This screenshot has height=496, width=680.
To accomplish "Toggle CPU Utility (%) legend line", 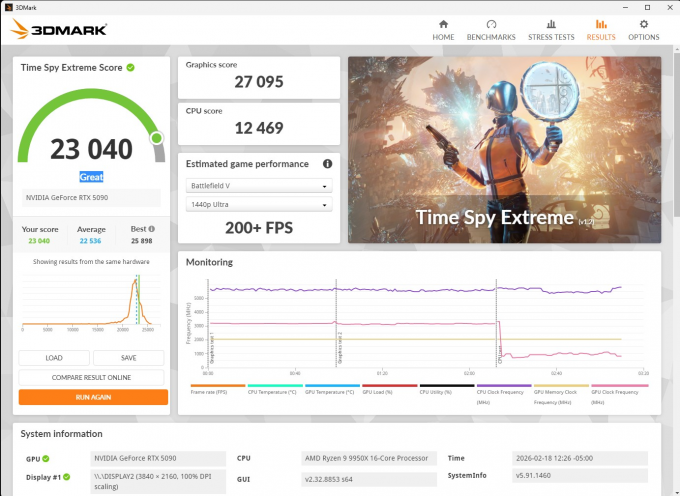I will point(447,389).
